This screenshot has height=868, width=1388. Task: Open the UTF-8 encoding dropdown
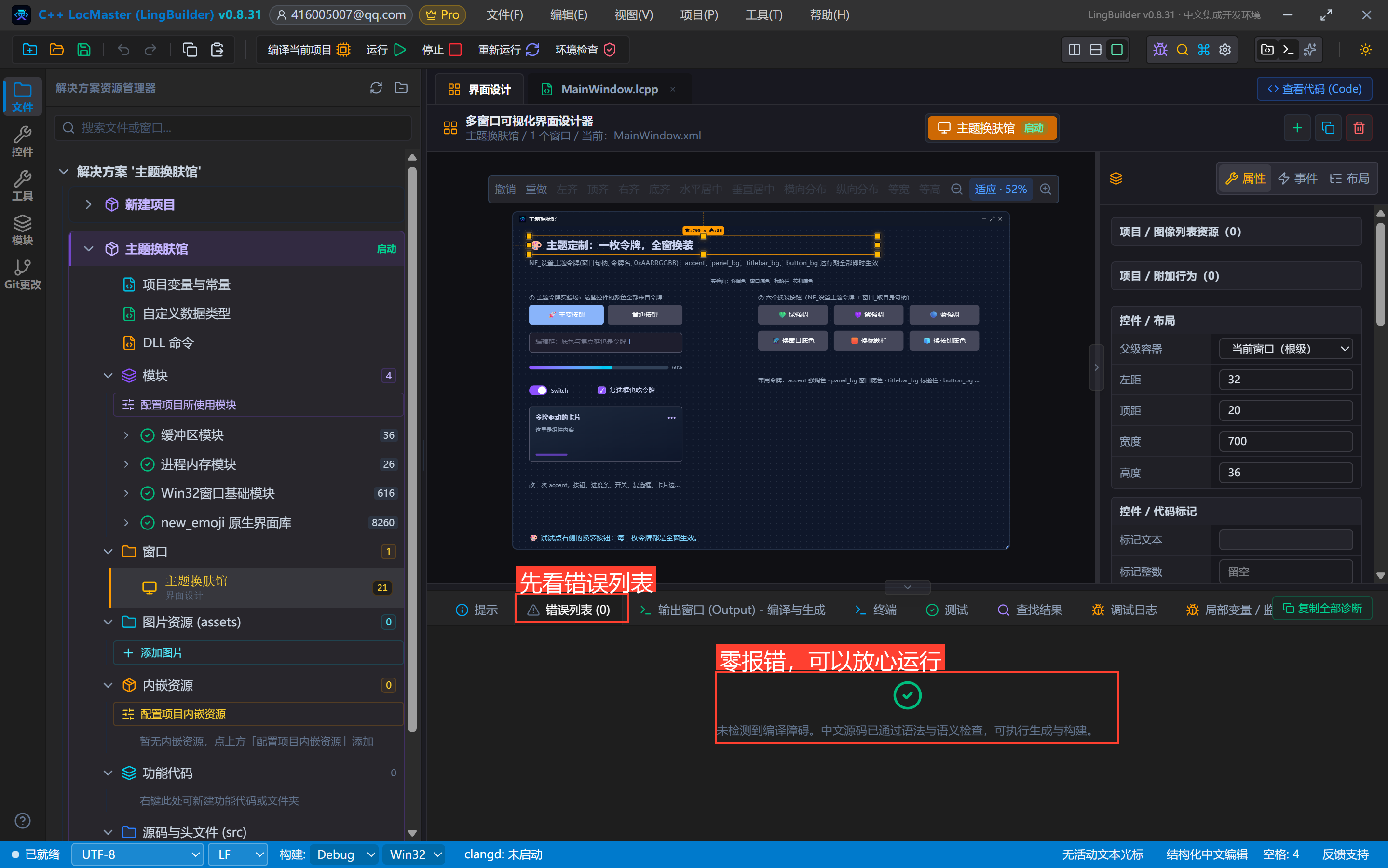click(x=138, y=855)
